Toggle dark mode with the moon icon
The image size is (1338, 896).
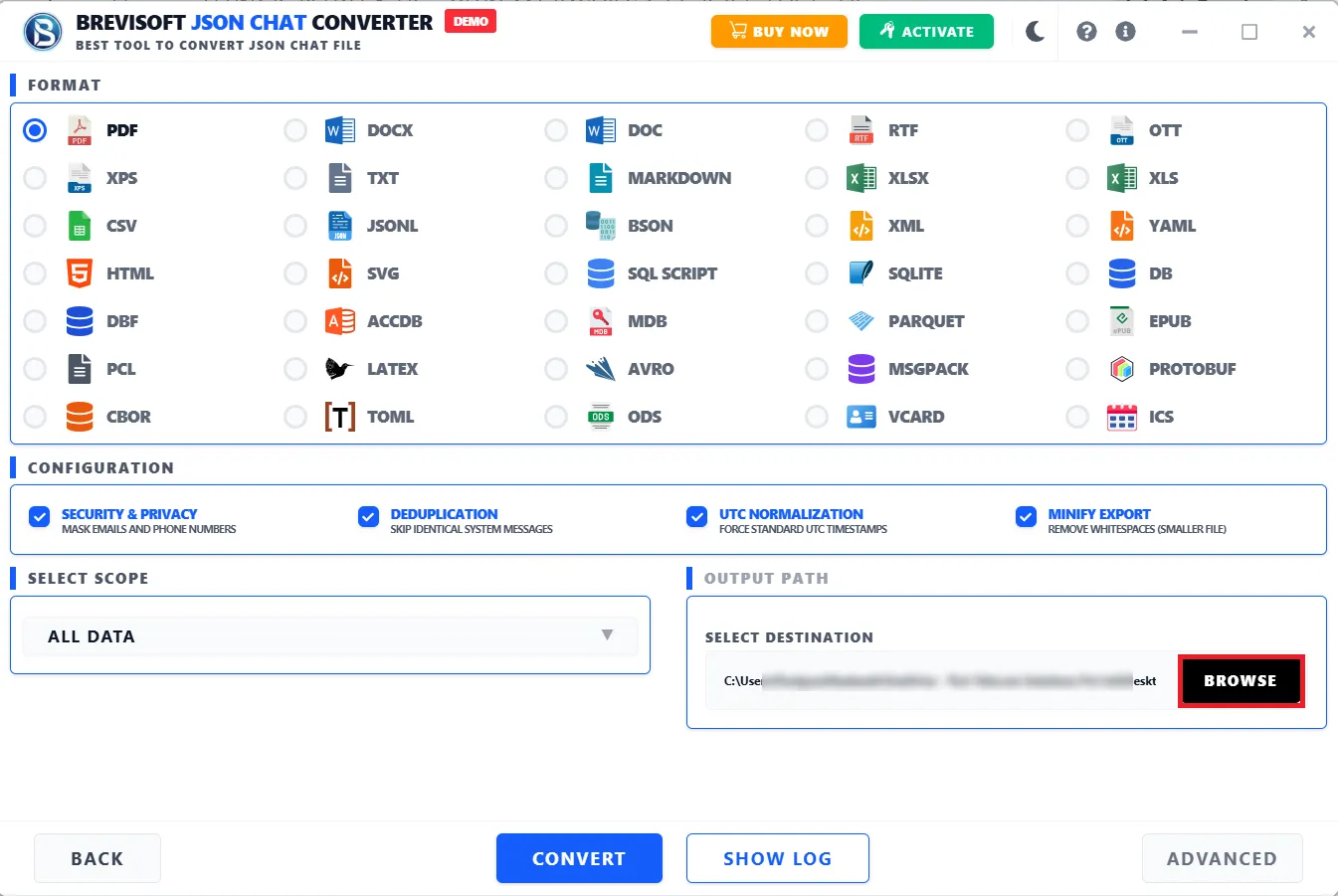pos(1036,32)
